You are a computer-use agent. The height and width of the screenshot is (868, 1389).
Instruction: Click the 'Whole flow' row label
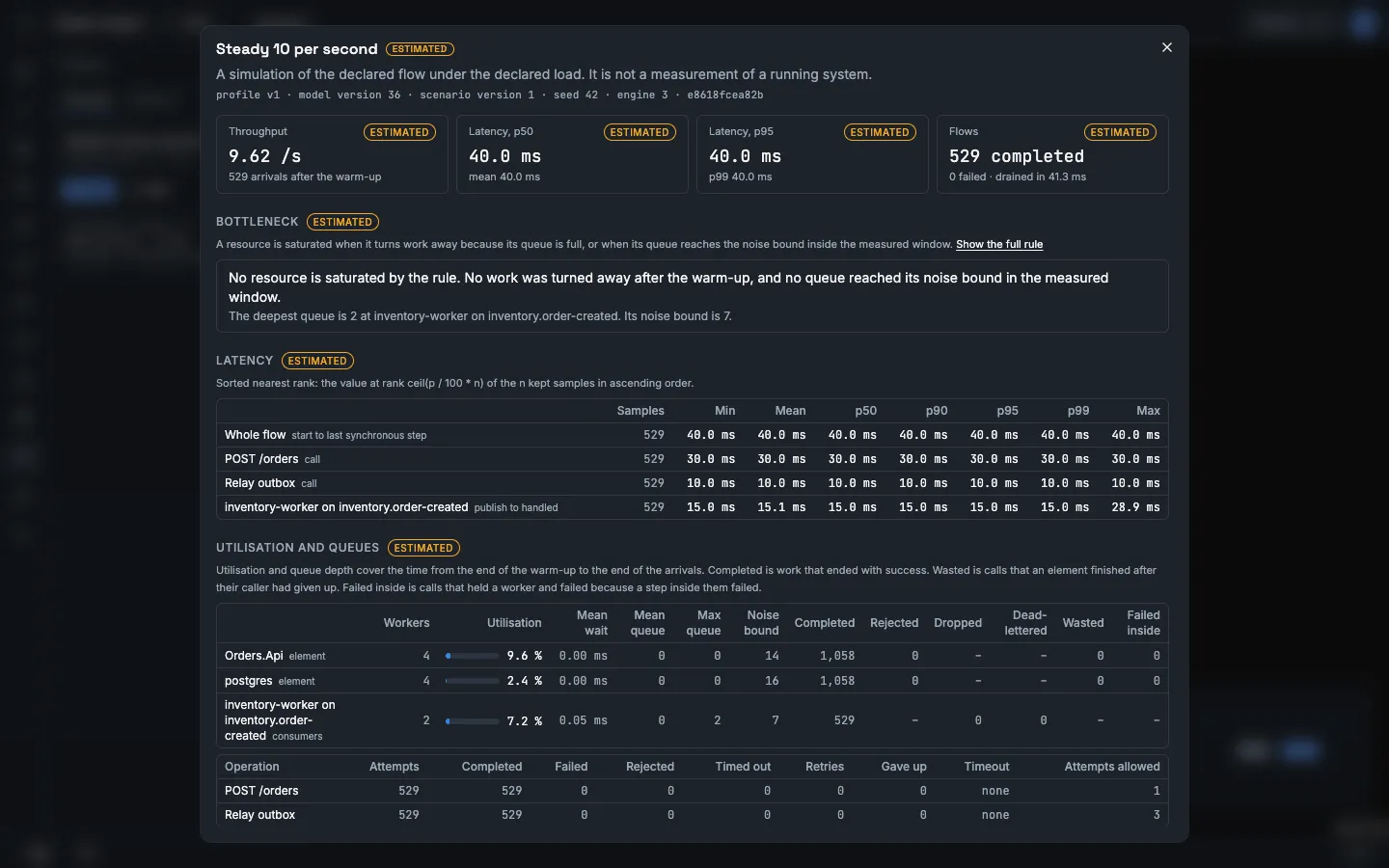pyautogui.click(x=256, y=435)
